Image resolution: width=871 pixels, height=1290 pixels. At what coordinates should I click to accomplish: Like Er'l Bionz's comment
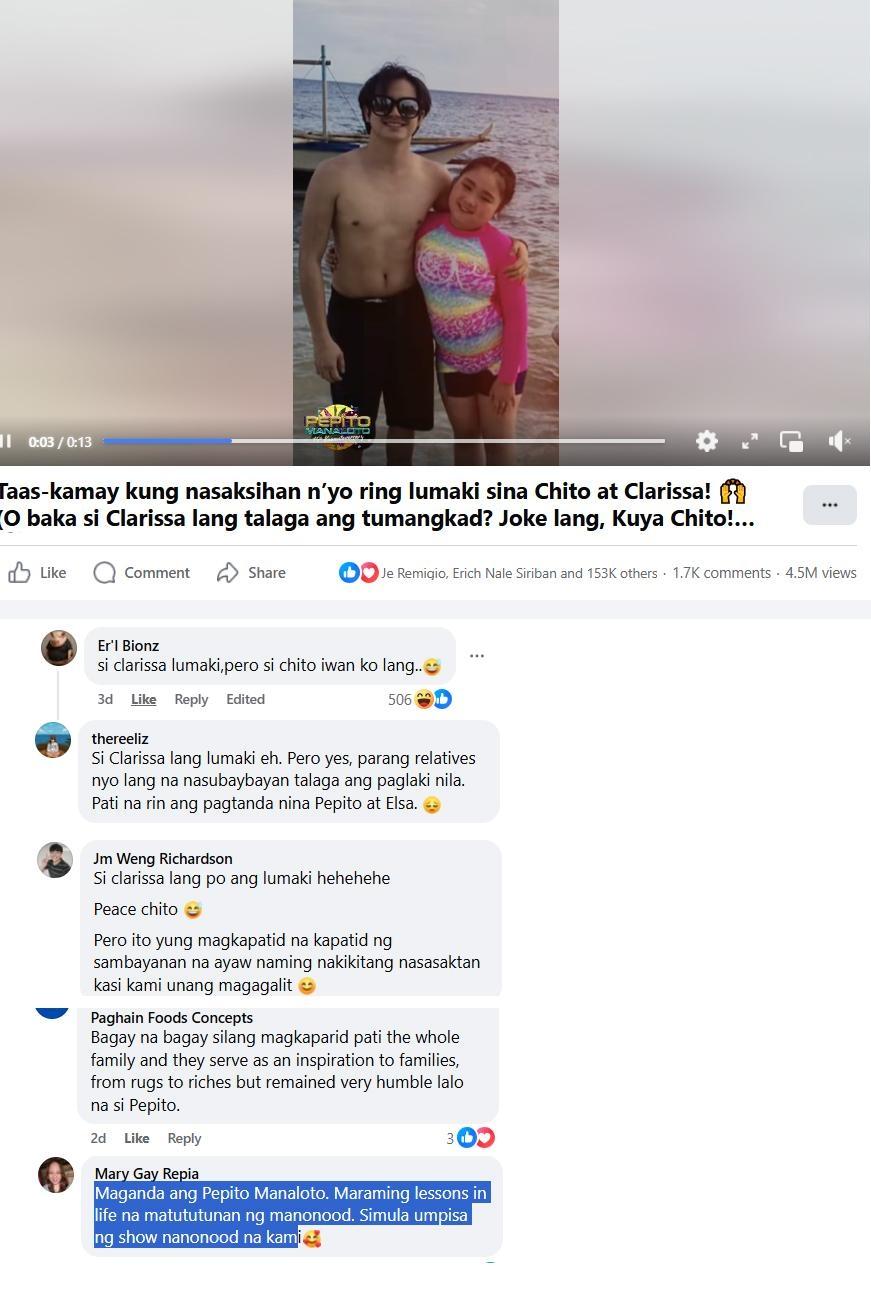[144, 699]
